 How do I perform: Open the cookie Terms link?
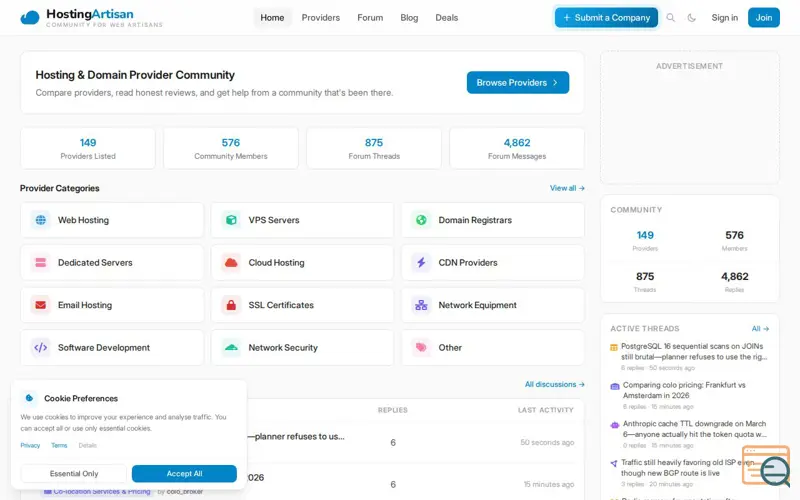coord(59,445)
